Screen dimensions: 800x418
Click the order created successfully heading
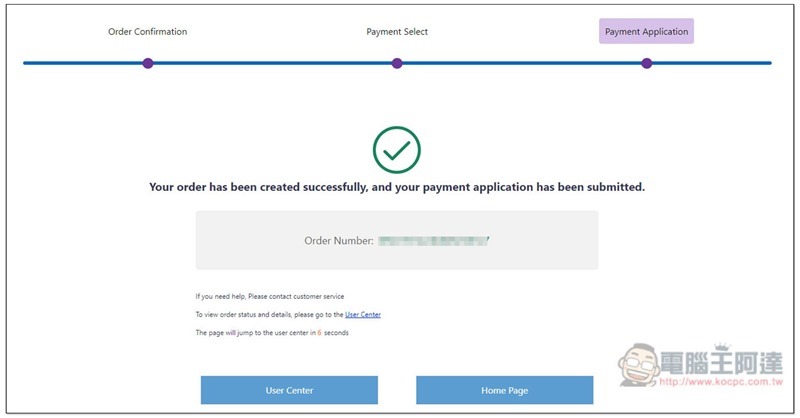pyautogui.click(x=397, y=187)
